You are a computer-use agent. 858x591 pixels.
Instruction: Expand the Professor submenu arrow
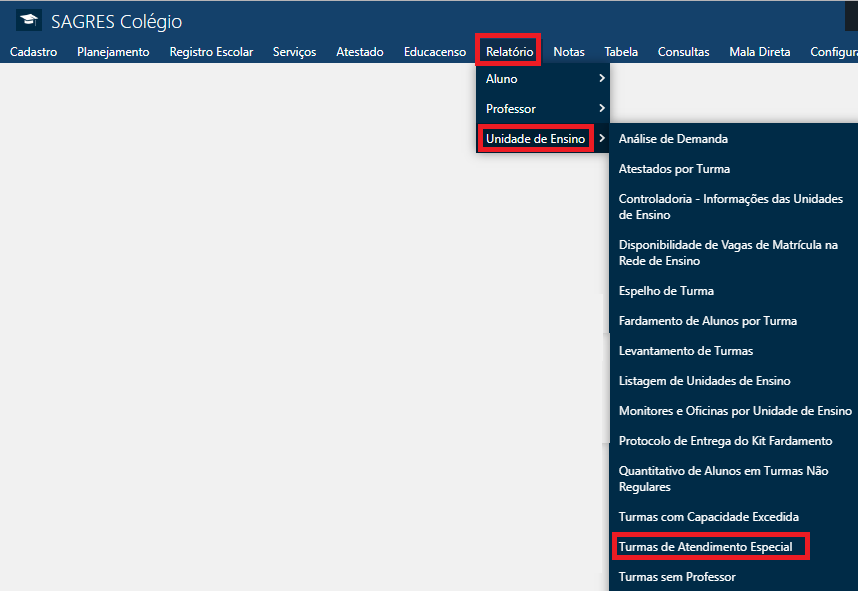click(x=602, y=108)
